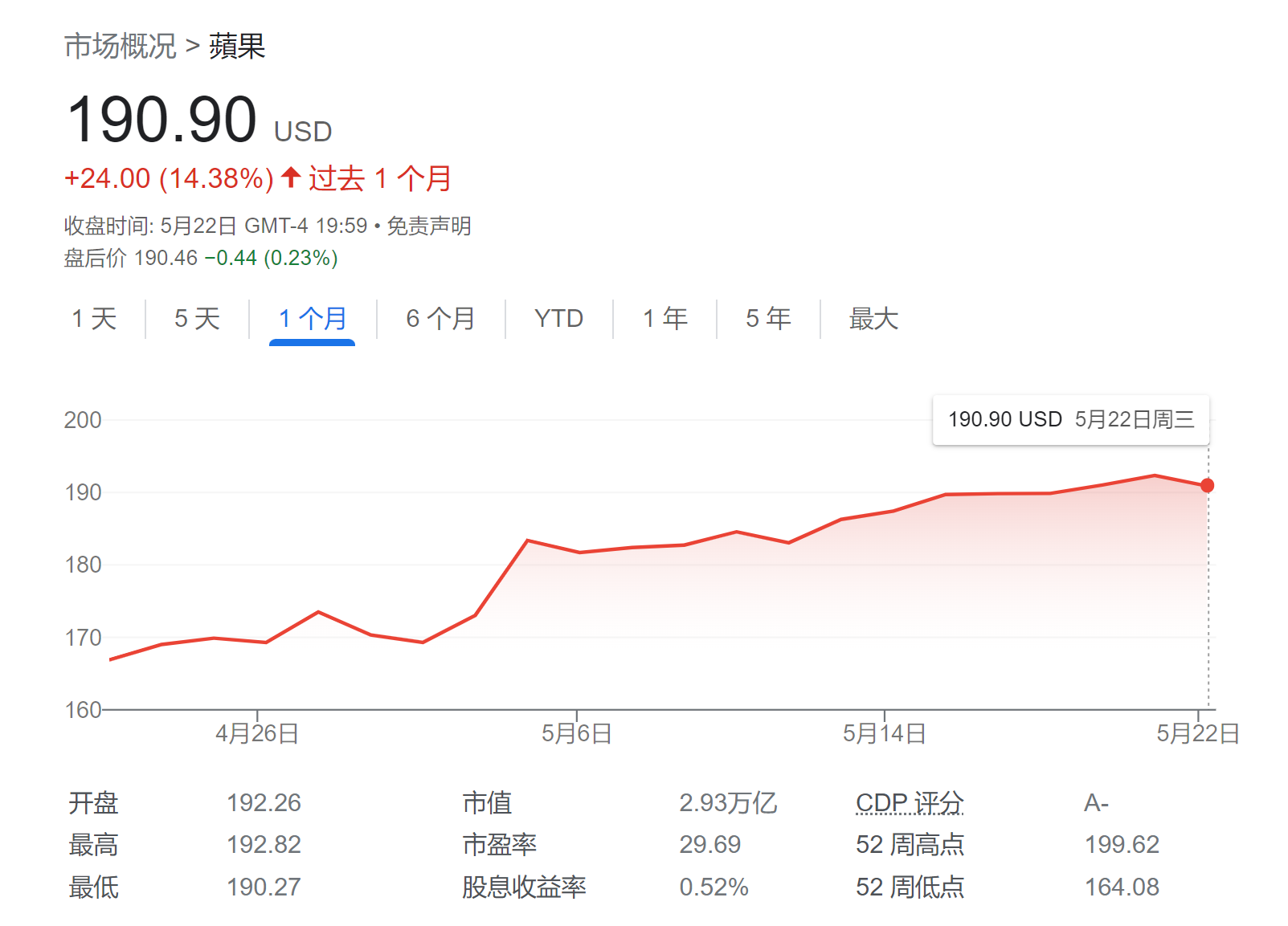This screenshot has width=1288, height=926.
Task: Open the "市场概况" breadcrumb link
Action: click(119, 47)
